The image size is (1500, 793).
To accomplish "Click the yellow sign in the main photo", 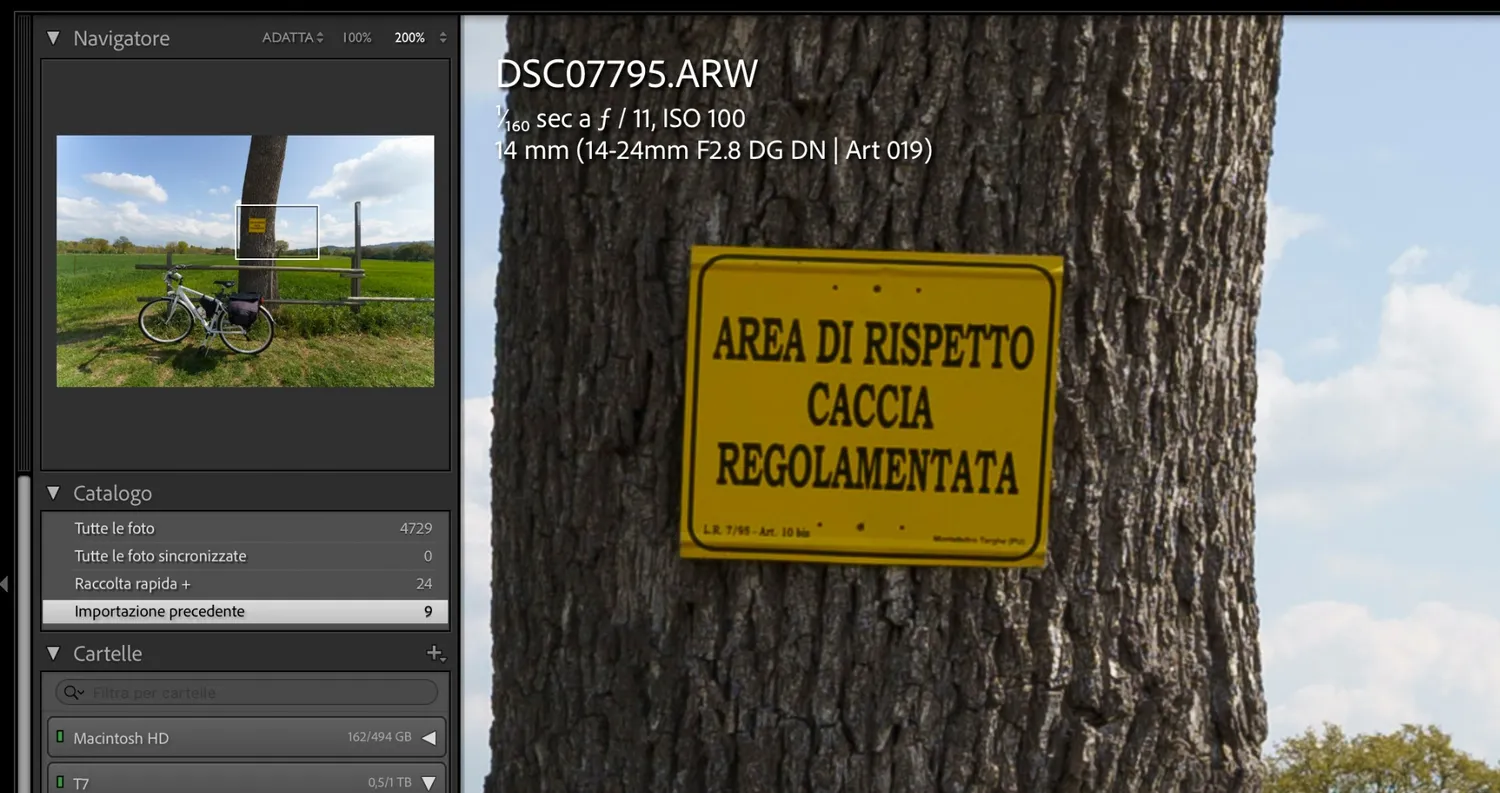I will pyautogui.click(x=870, y=405).
